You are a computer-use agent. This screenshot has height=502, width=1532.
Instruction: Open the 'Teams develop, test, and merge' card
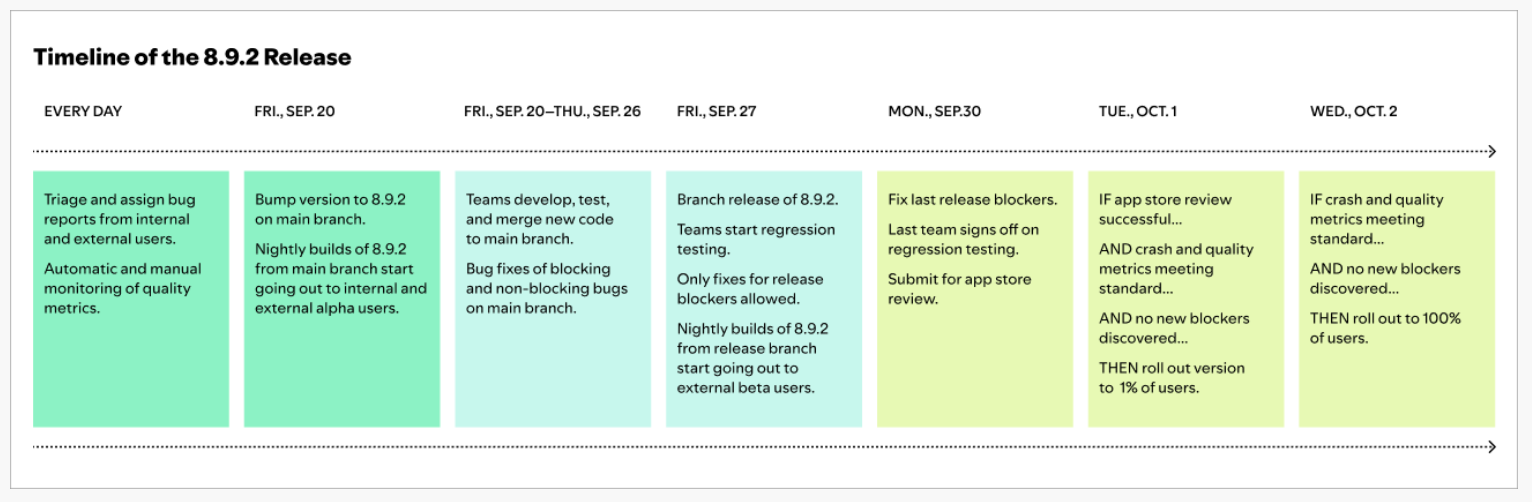click(x=553, y=299)
